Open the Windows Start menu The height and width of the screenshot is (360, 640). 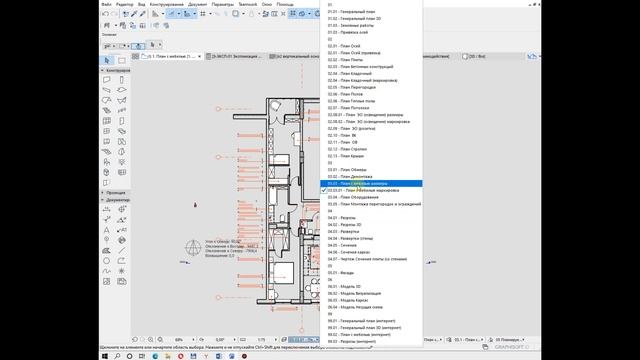pos(105,356)
